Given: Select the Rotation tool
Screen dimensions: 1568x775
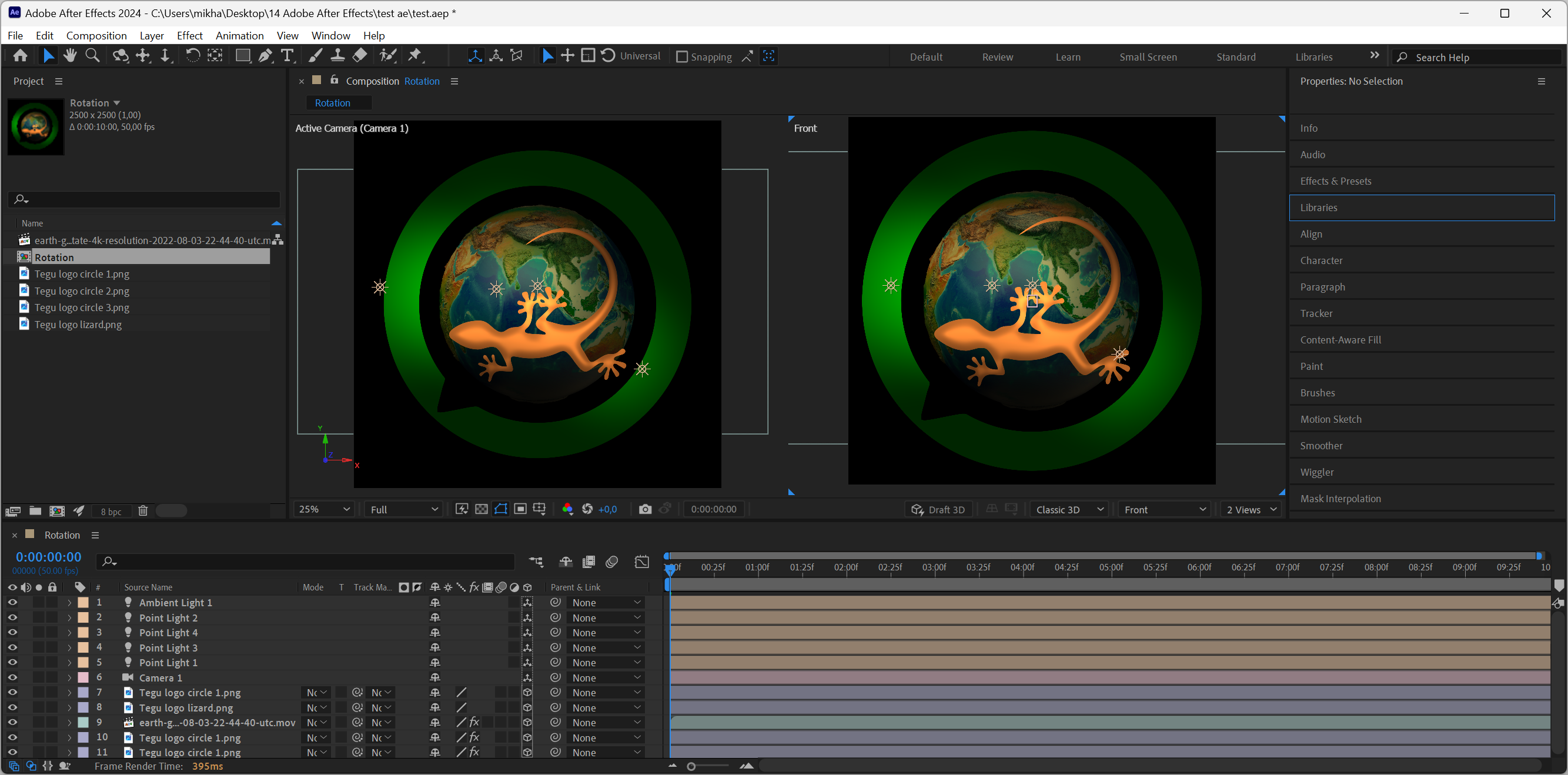Looking at the screenshot, I should [192, 56].
